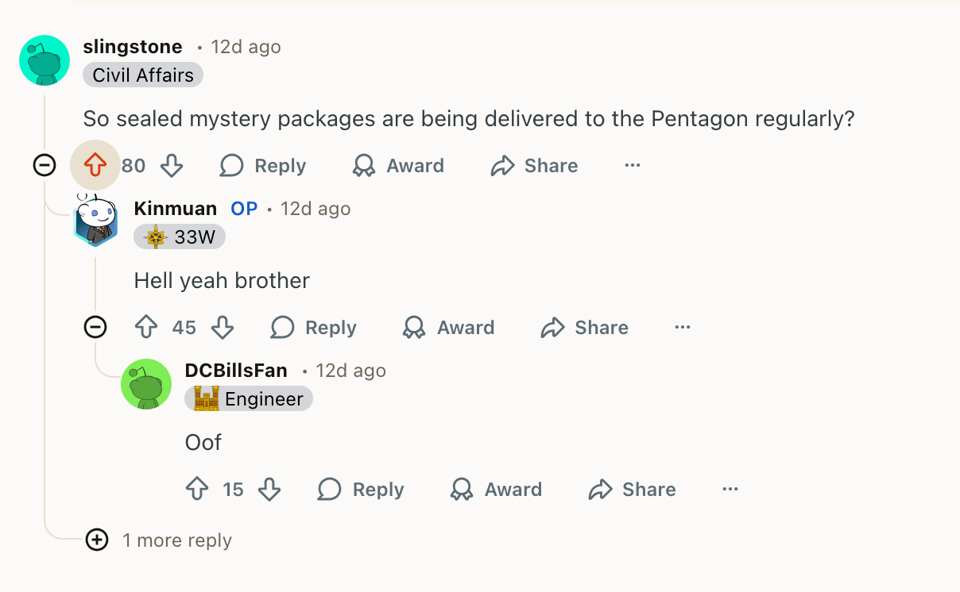Reply to slingstone's comment
The height and width of the screenshot is (592, 960).
coord(263,165)
